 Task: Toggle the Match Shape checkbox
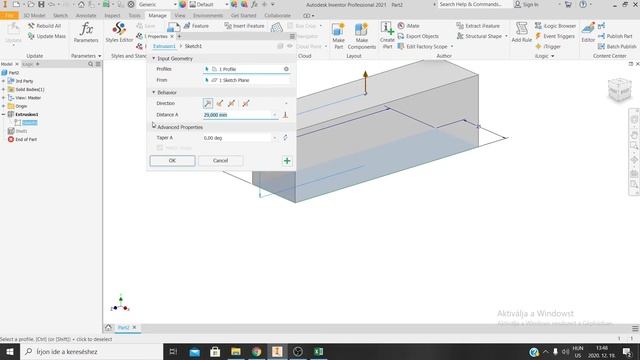pos(160,148)
